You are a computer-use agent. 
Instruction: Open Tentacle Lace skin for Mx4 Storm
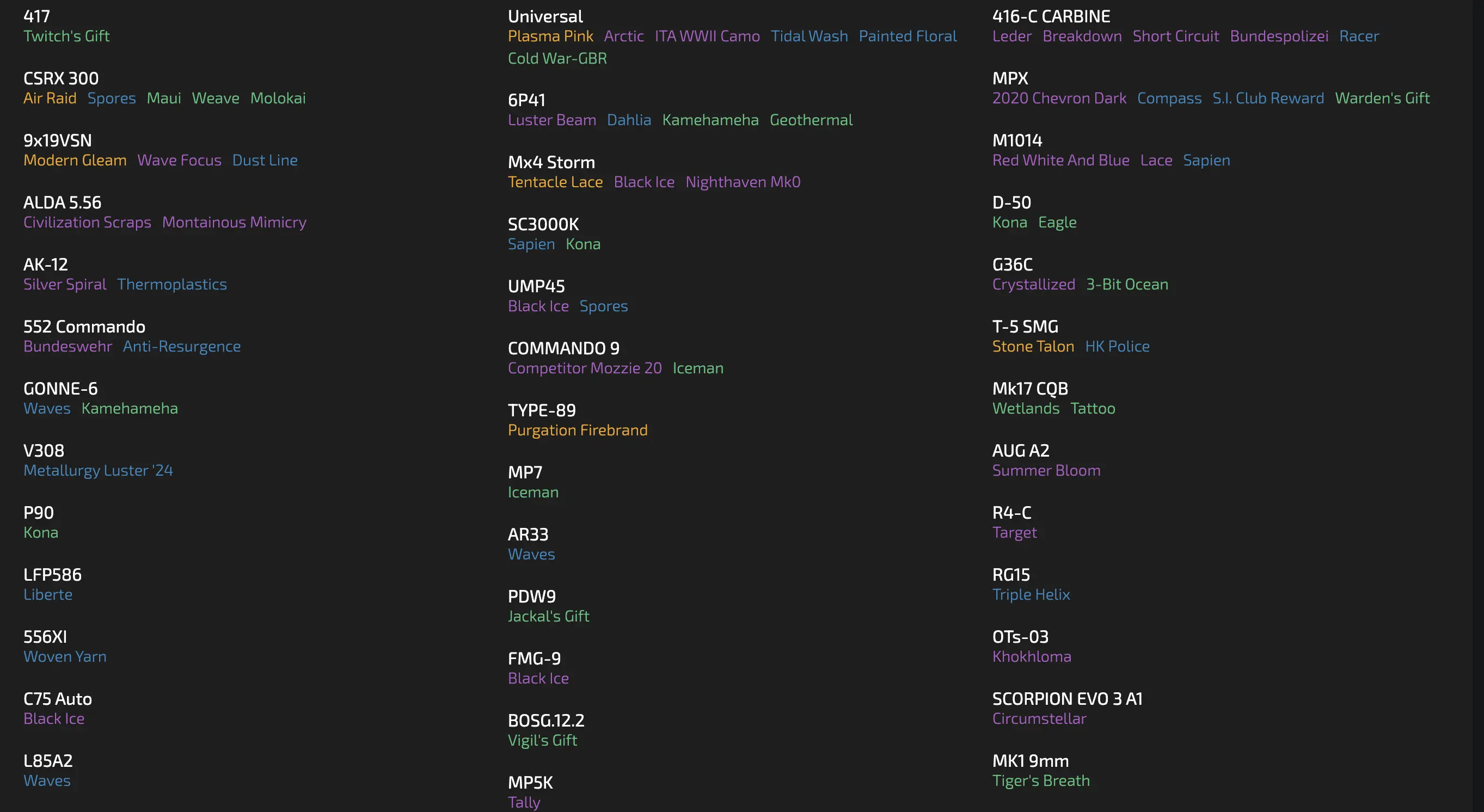click(x=555, y=182)
